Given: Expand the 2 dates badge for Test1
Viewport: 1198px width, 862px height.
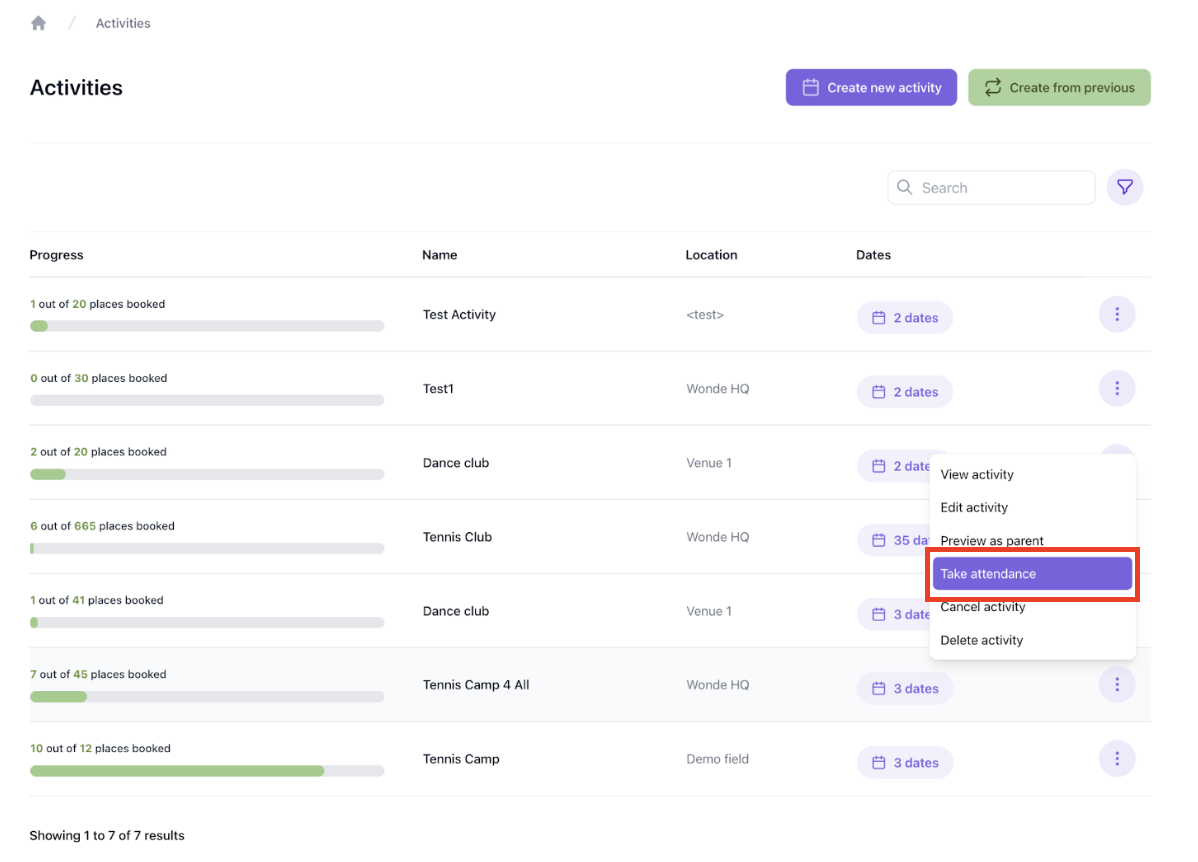Looking at the screenshot, I should coord(905,392).
